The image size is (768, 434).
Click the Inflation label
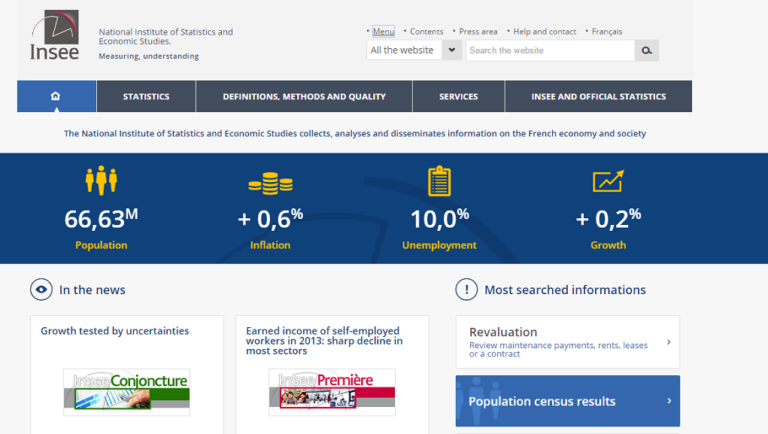coord(270,245)
